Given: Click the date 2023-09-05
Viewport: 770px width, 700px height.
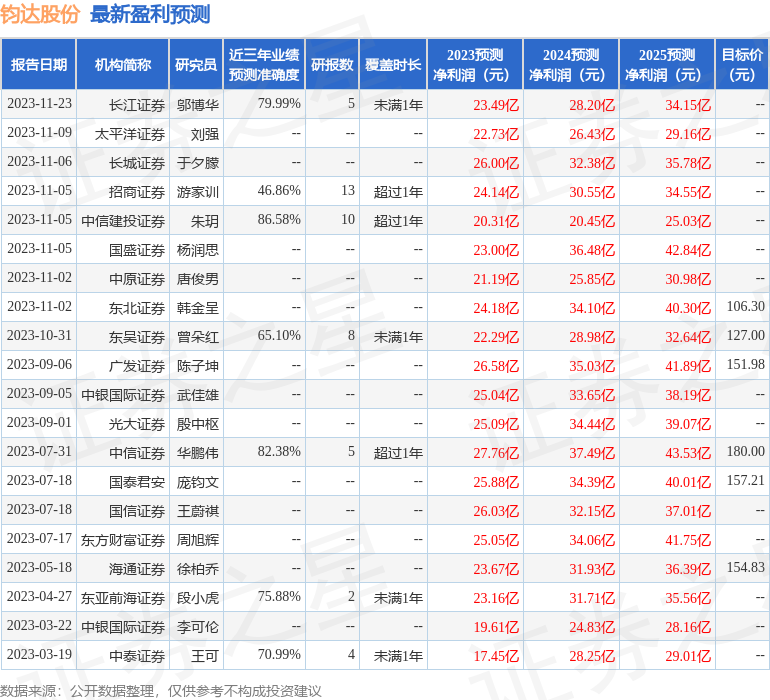Looking at the screenshot, I should 39,393.
